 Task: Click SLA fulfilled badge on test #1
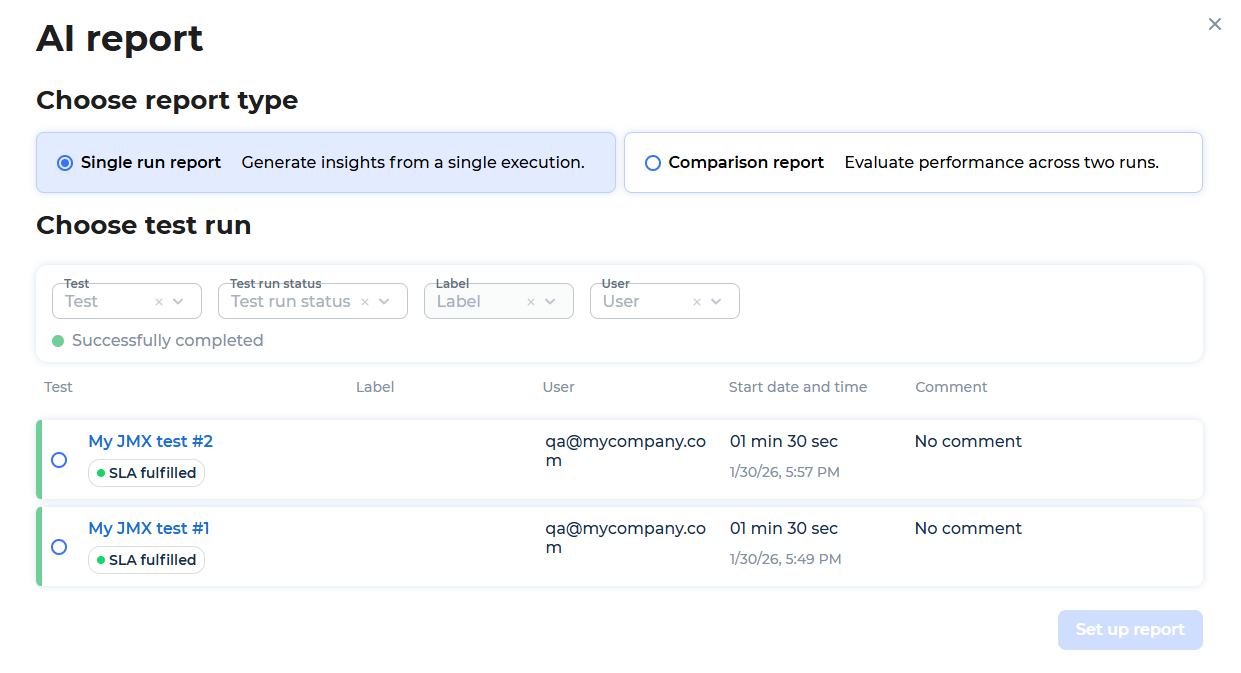pyautogui.click(x=147, y=560)
